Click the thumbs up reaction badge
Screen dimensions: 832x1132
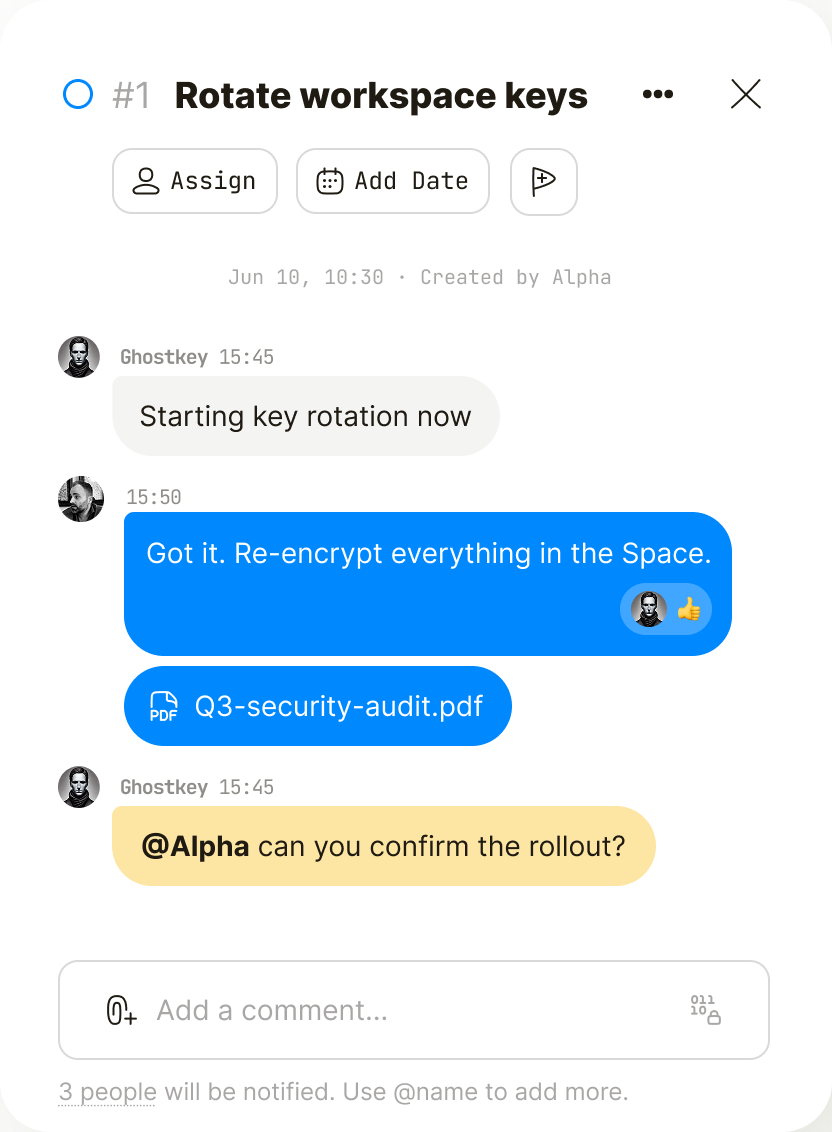666,608
